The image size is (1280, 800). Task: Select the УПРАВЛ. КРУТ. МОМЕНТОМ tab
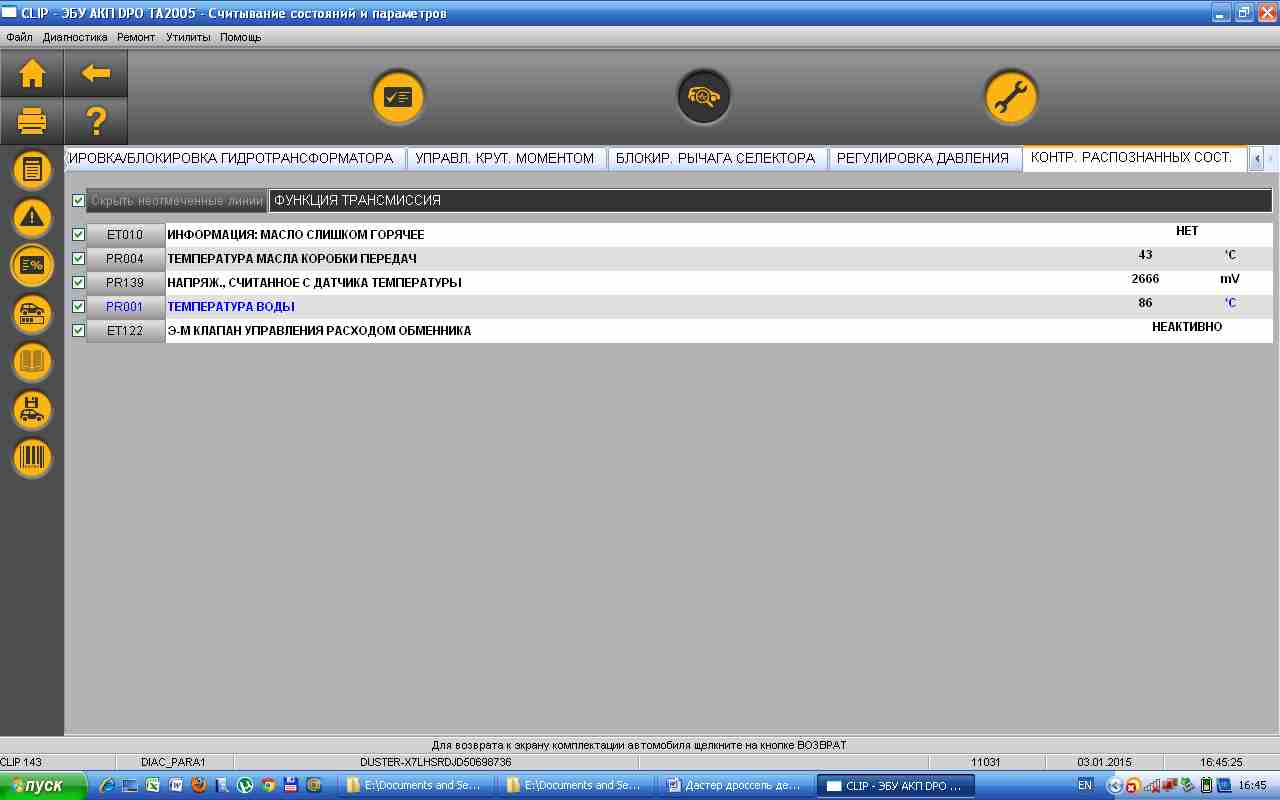(x=504, y=158)
